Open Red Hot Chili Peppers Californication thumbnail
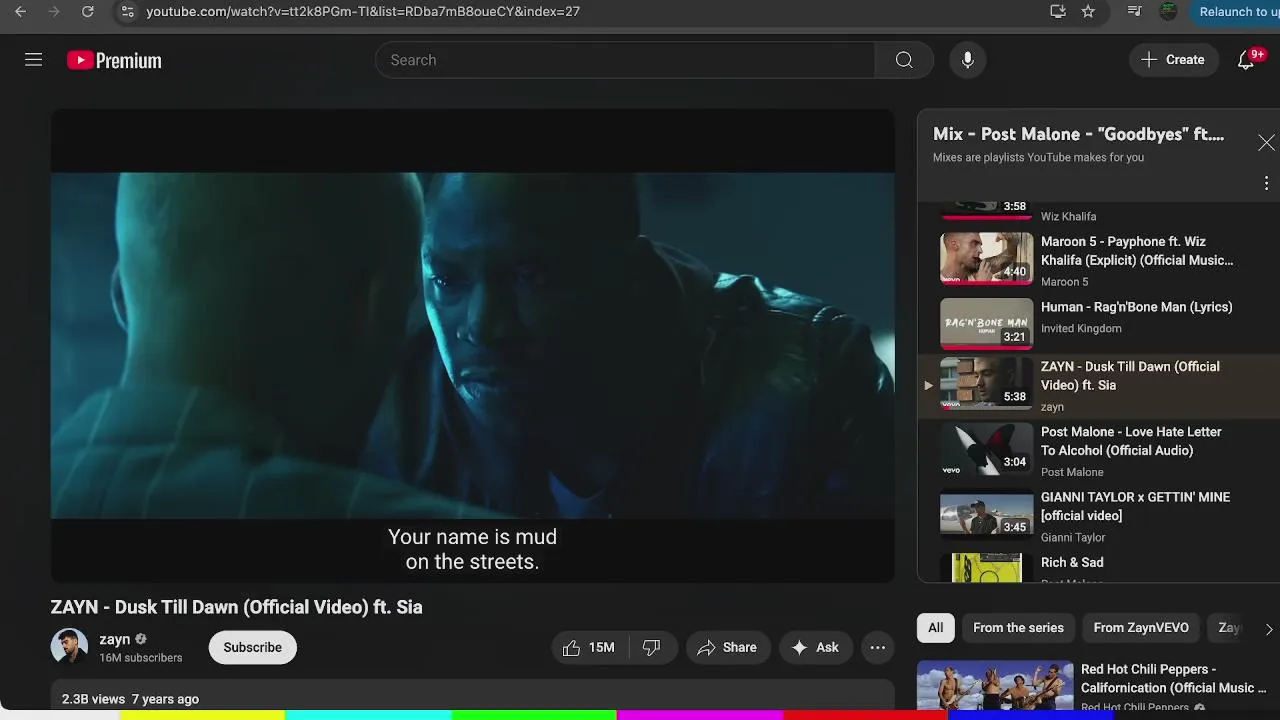This screenshot has width=1280, height=720. [995, 686]
